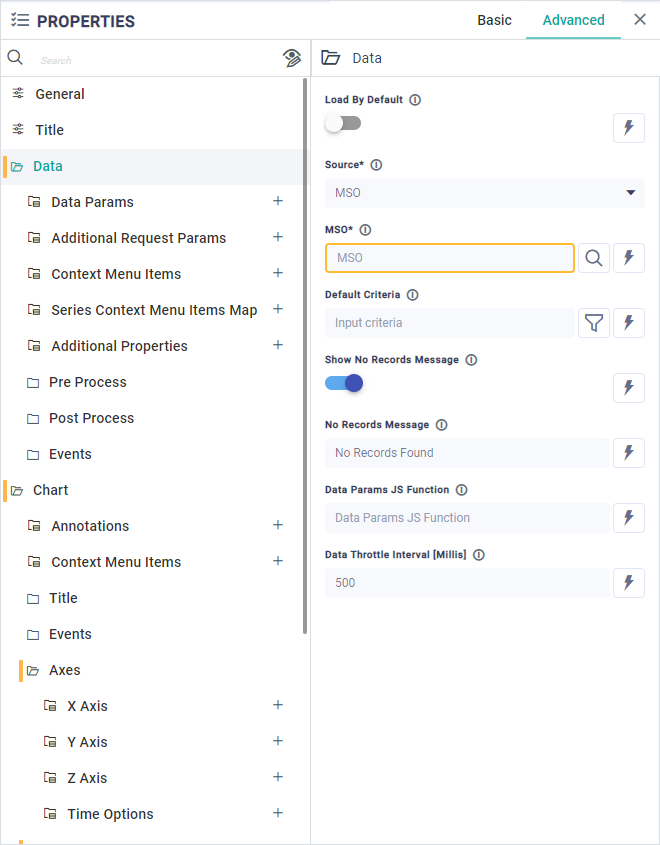Click plus icon next to X Axis
This screenshot has width=660, height=845.
pos(278,705)
